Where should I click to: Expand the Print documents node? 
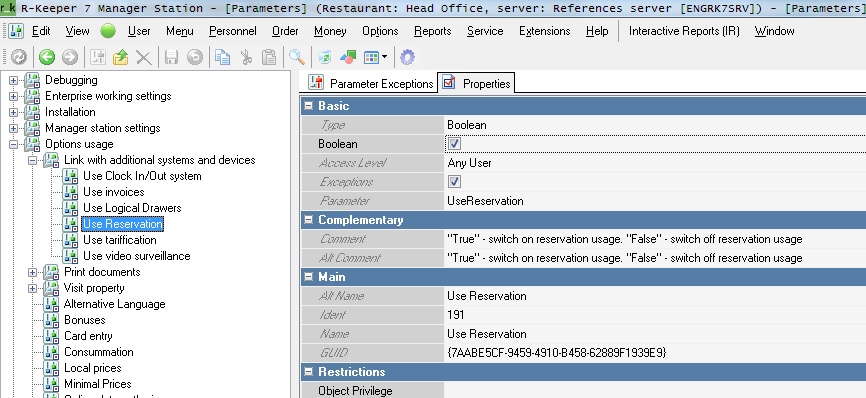click(x=33, y=273)
